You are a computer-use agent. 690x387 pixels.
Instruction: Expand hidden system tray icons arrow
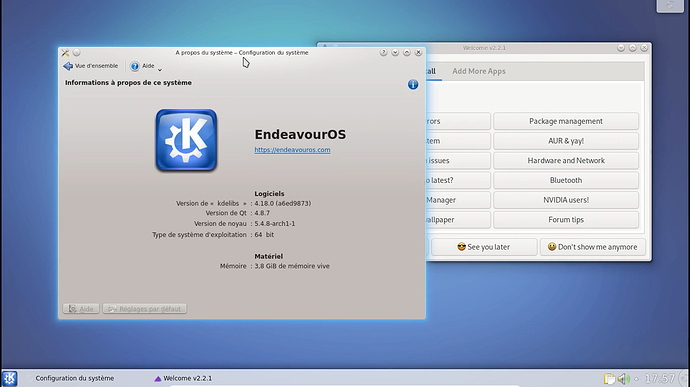click(636, 379)
